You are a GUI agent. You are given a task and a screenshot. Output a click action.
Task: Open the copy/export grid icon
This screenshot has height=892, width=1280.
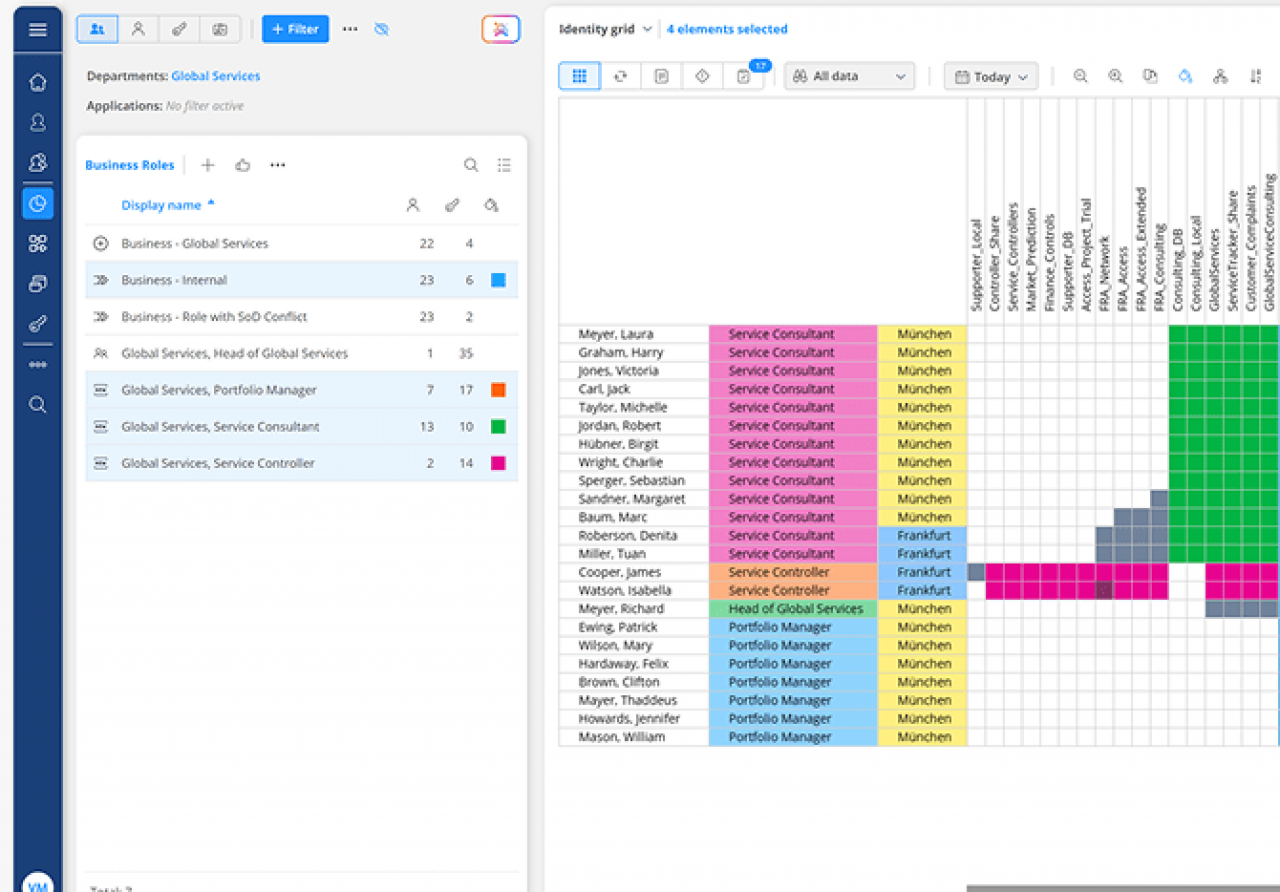tap(1150, 76)
